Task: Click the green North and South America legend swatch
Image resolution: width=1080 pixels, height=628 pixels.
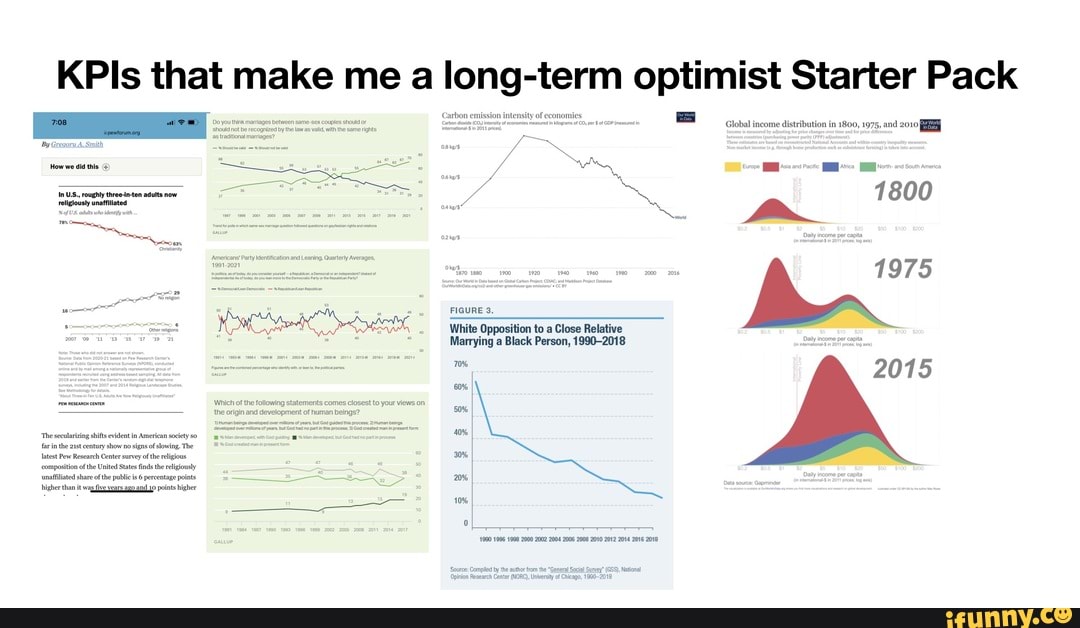Action: [x=868, y=166]
